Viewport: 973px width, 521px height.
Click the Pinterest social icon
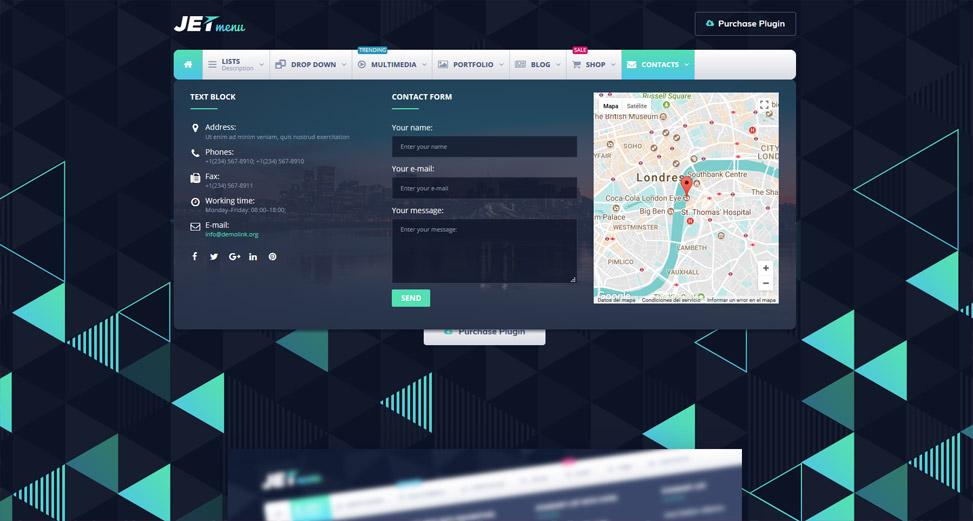[272, 257]
